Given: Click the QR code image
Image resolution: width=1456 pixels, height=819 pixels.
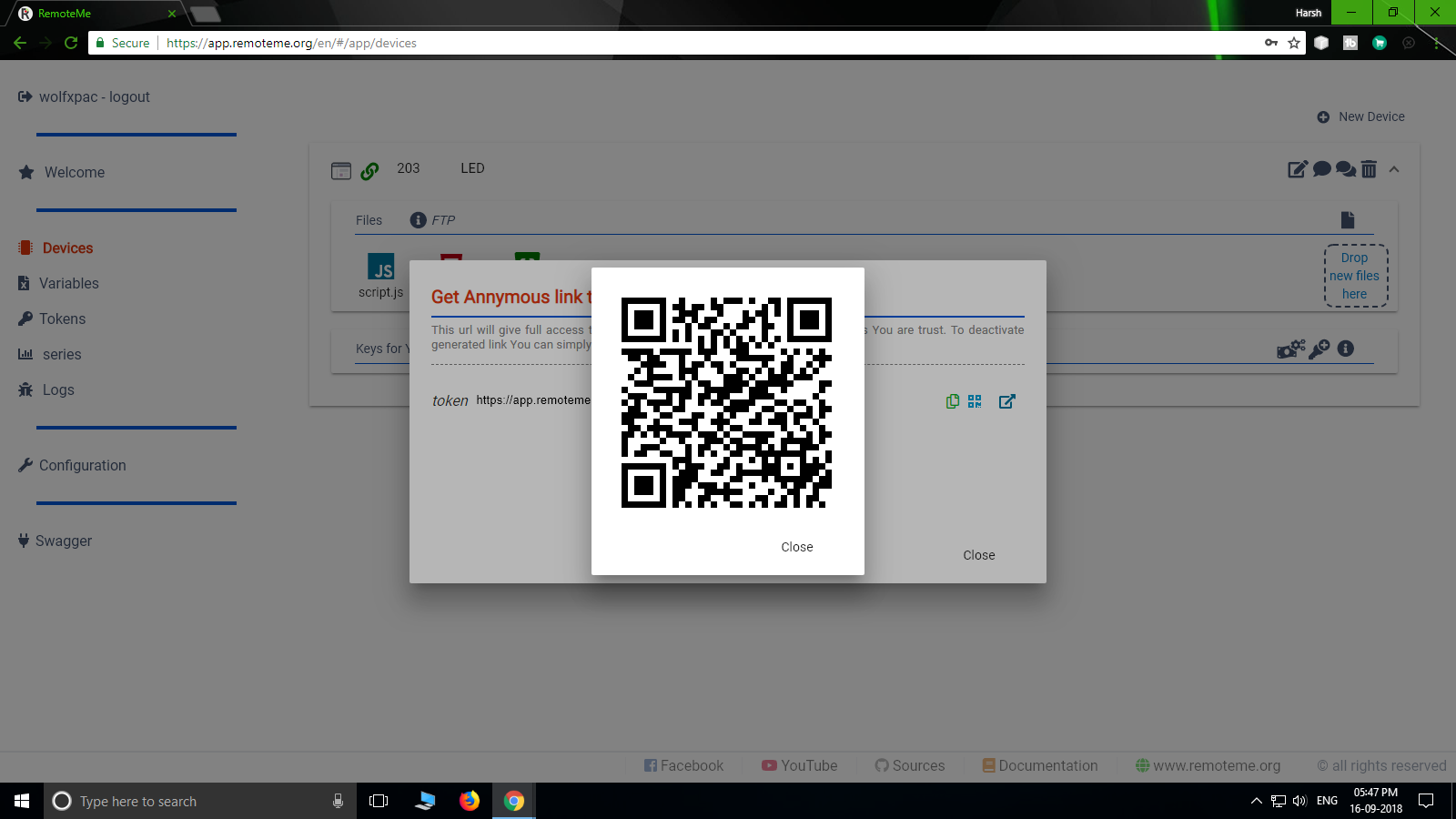Looking at the screenshot, I should click(x=726, y=402).
